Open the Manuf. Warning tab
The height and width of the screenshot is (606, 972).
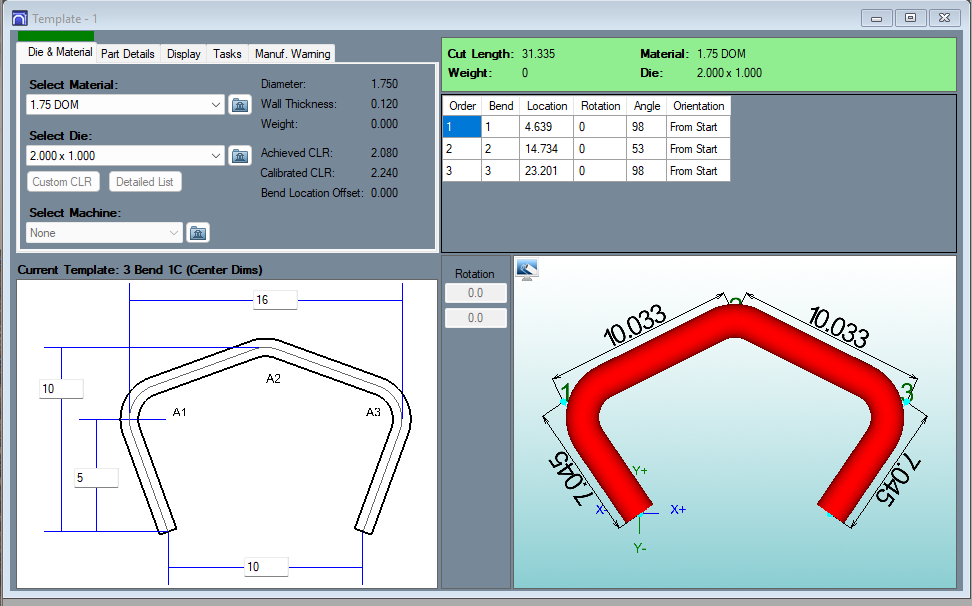292,54
